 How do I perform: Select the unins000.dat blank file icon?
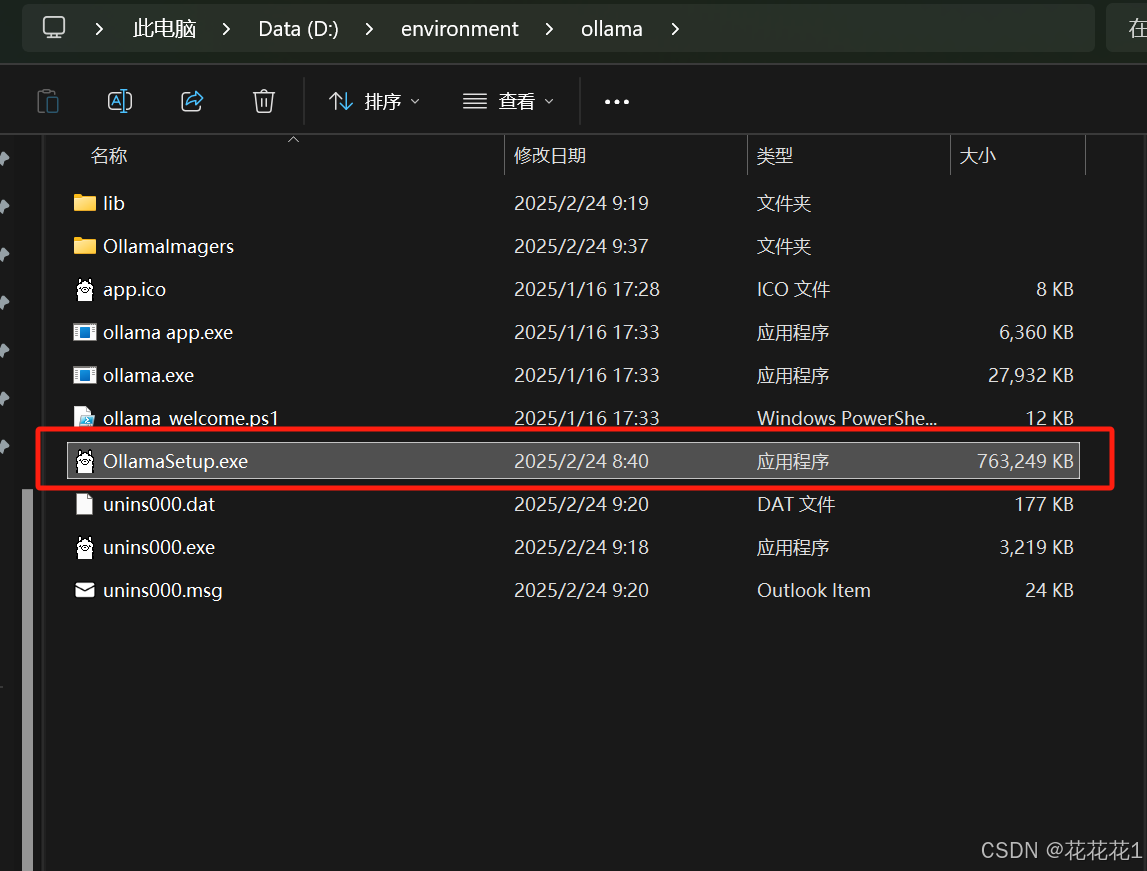pyautogui.click(x=85, y=504)
